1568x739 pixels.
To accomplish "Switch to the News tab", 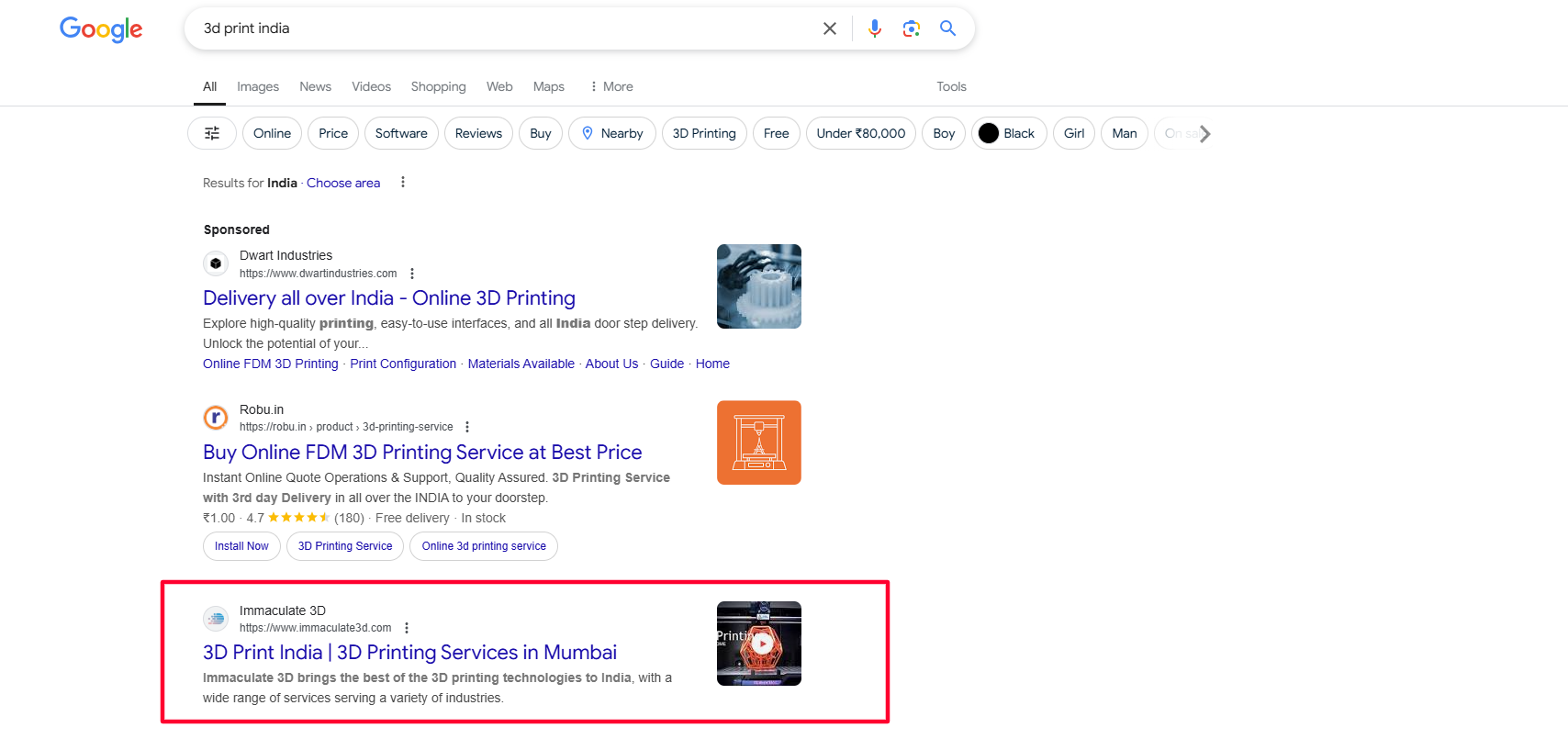I will click(x=315, y=86).
